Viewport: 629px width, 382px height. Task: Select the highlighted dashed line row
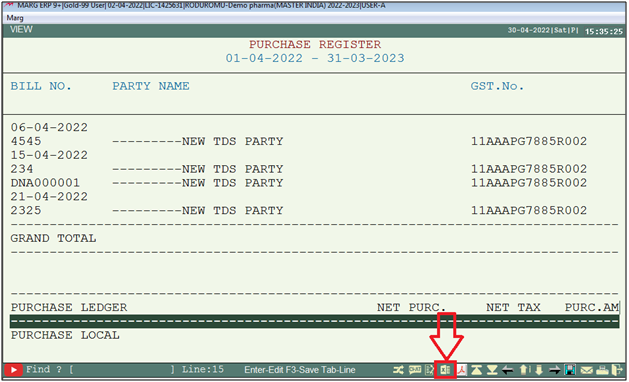(314, 321)
